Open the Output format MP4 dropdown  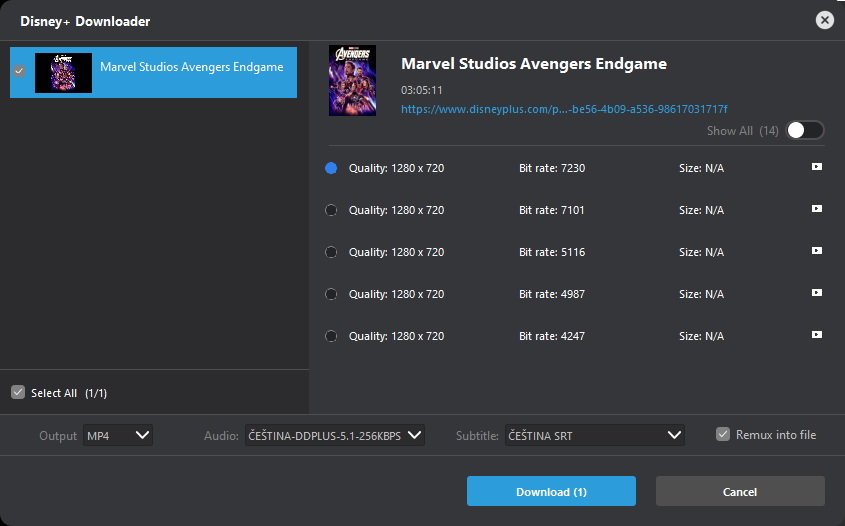click(118, 435)
